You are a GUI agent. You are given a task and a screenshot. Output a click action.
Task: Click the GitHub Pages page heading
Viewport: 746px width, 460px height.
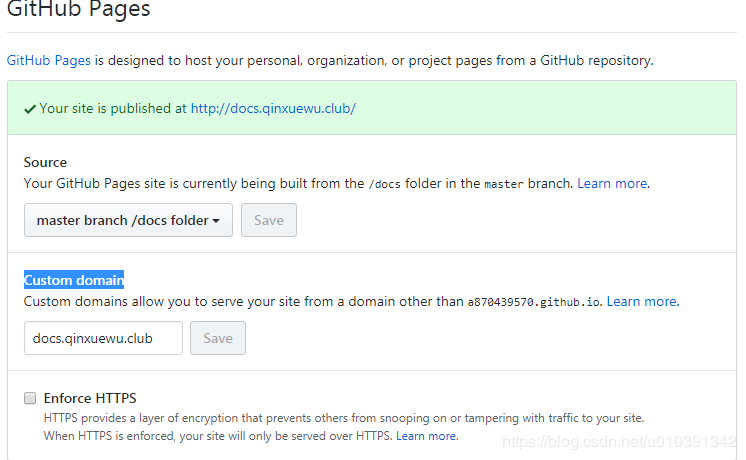tap(79, 11)
